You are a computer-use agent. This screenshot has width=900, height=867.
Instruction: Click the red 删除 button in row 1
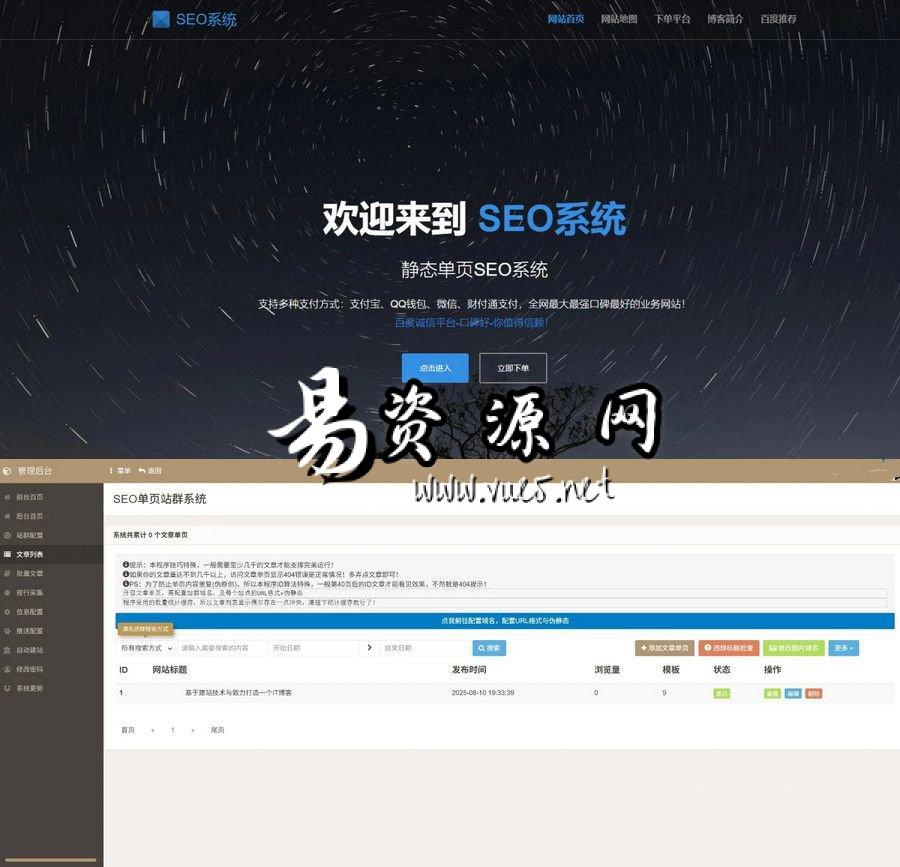[813, 693]
